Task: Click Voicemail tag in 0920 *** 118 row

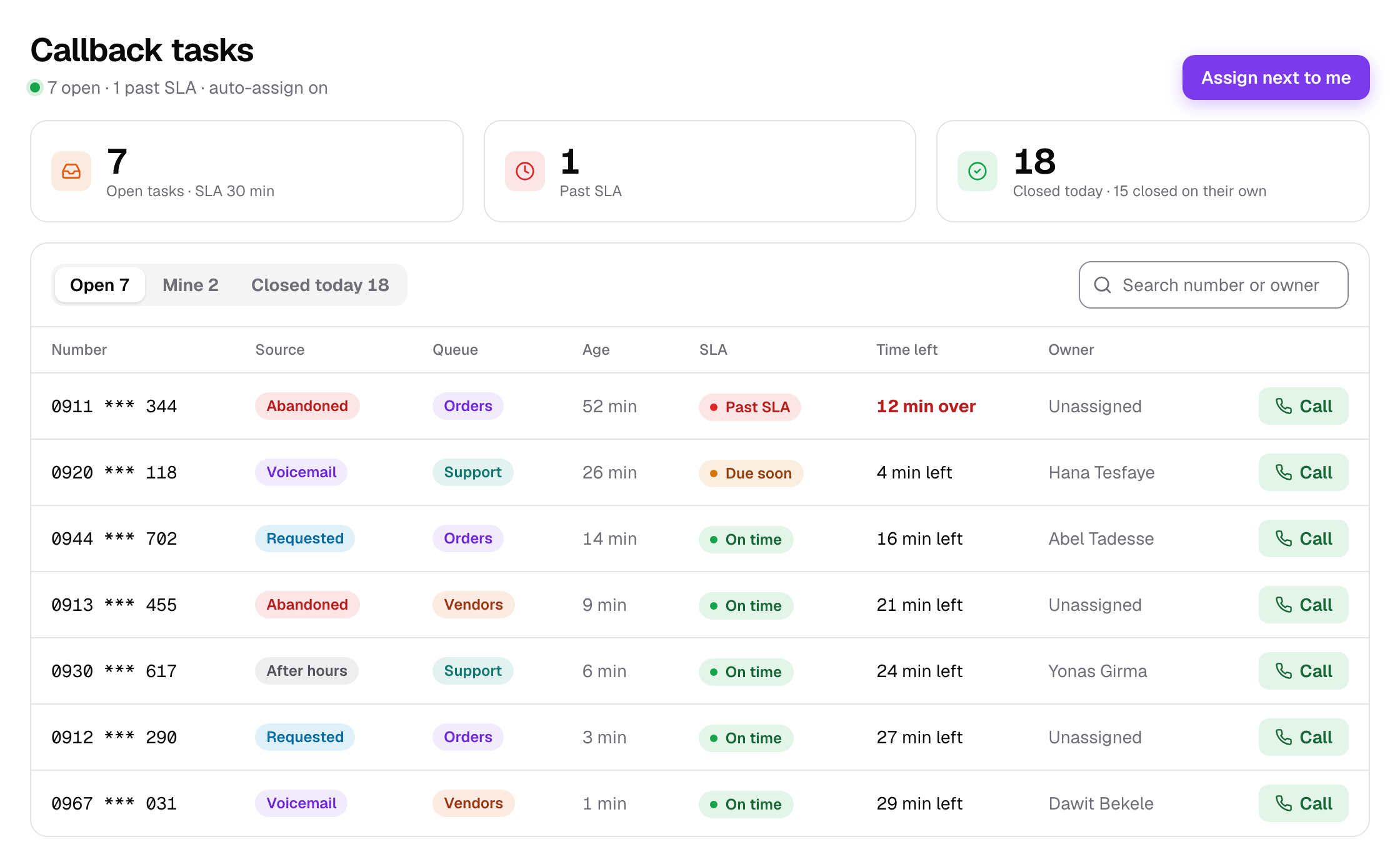Action: pos(301,472)
